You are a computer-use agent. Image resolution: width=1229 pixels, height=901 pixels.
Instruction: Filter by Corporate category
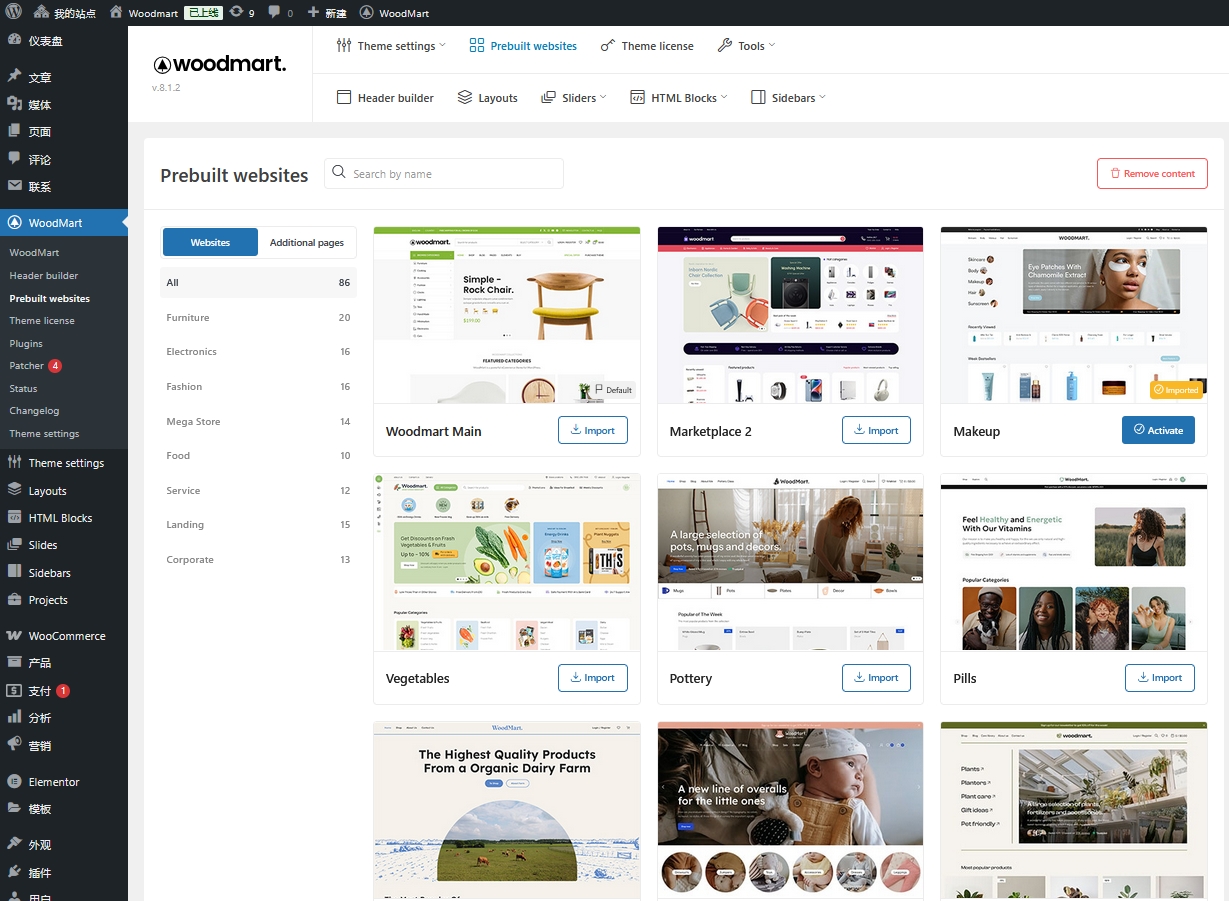pos(258,559)
